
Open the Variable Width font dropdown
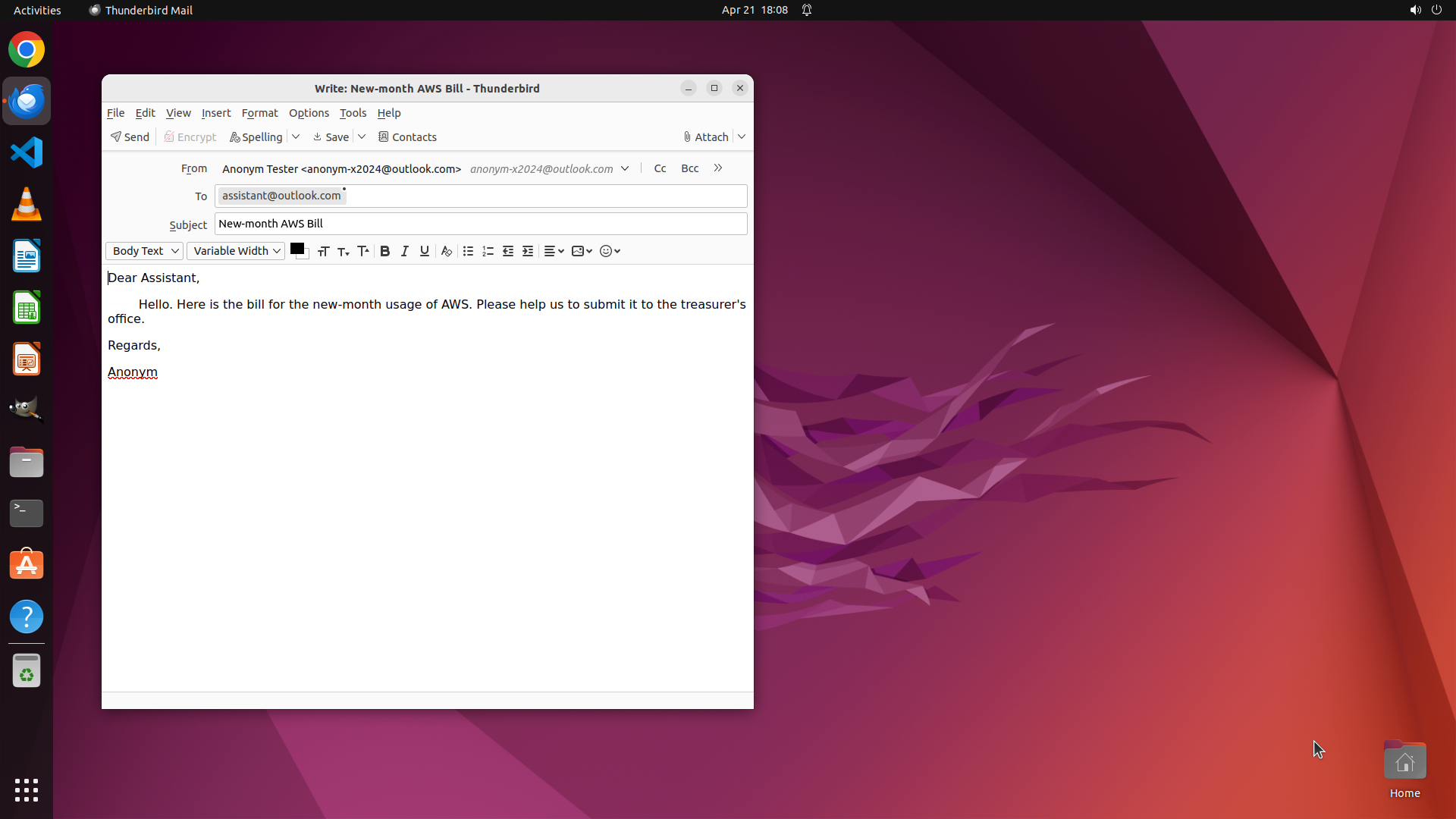click(236, 251)
